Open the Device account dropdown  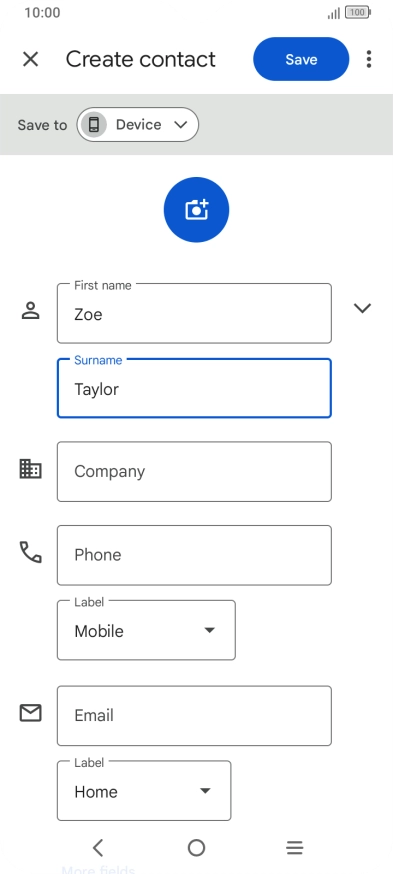(x=138, y=124)
